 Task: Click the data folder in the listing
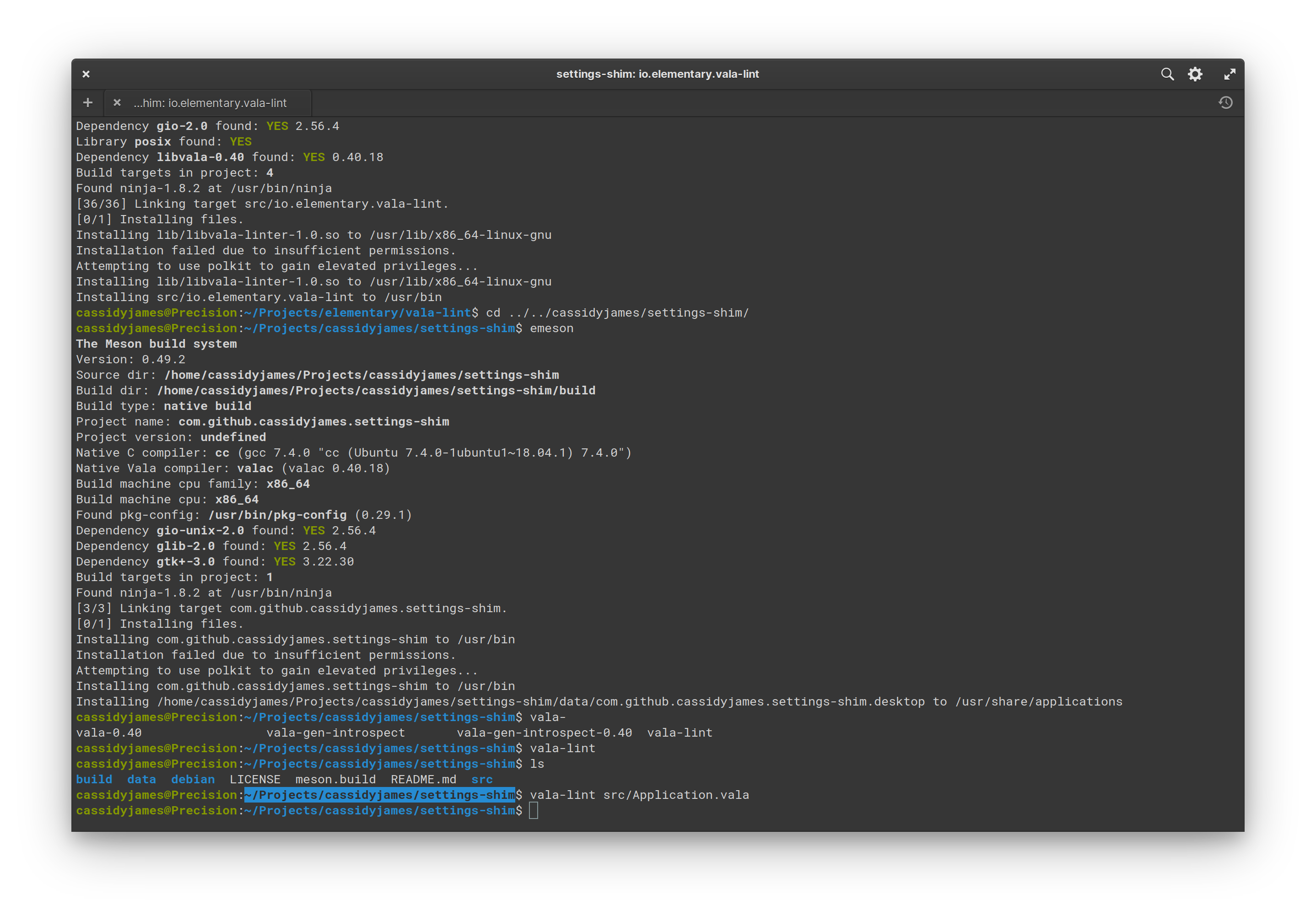[141, 779]
